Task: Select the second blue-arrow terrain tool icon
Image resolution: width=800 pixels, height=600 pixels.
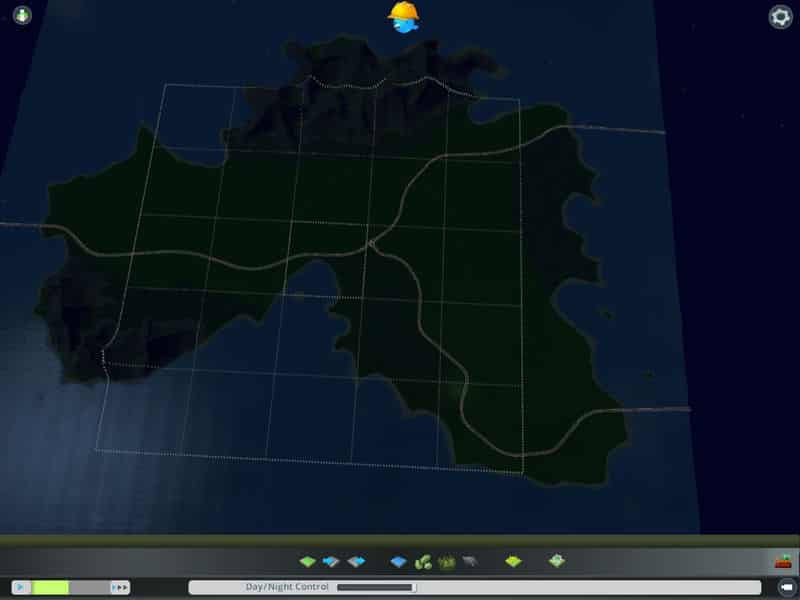Action: (x=332, y=562)
